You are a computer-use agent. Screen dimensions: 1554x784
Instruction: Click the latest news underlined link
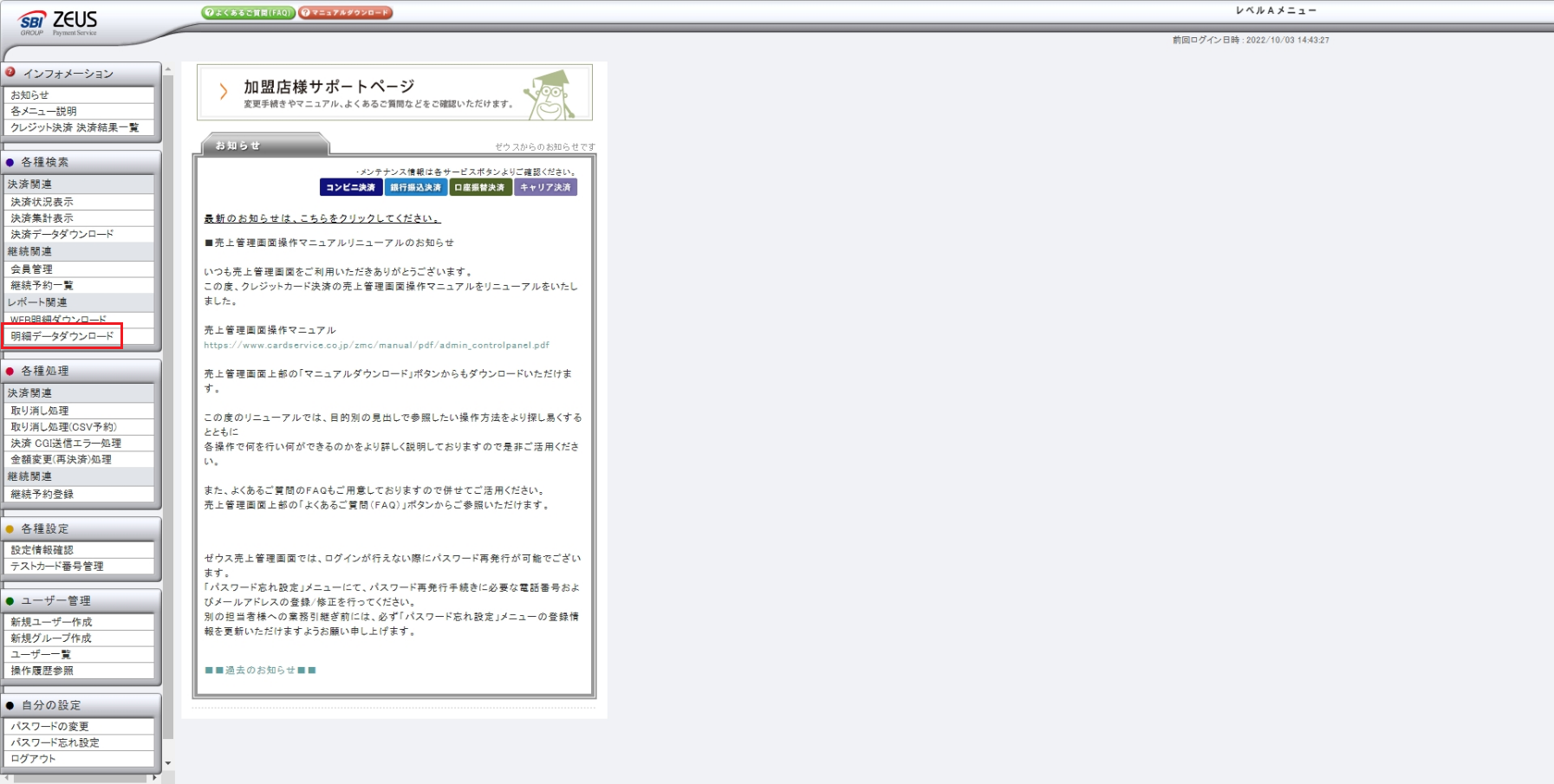[x=322, y=218]
